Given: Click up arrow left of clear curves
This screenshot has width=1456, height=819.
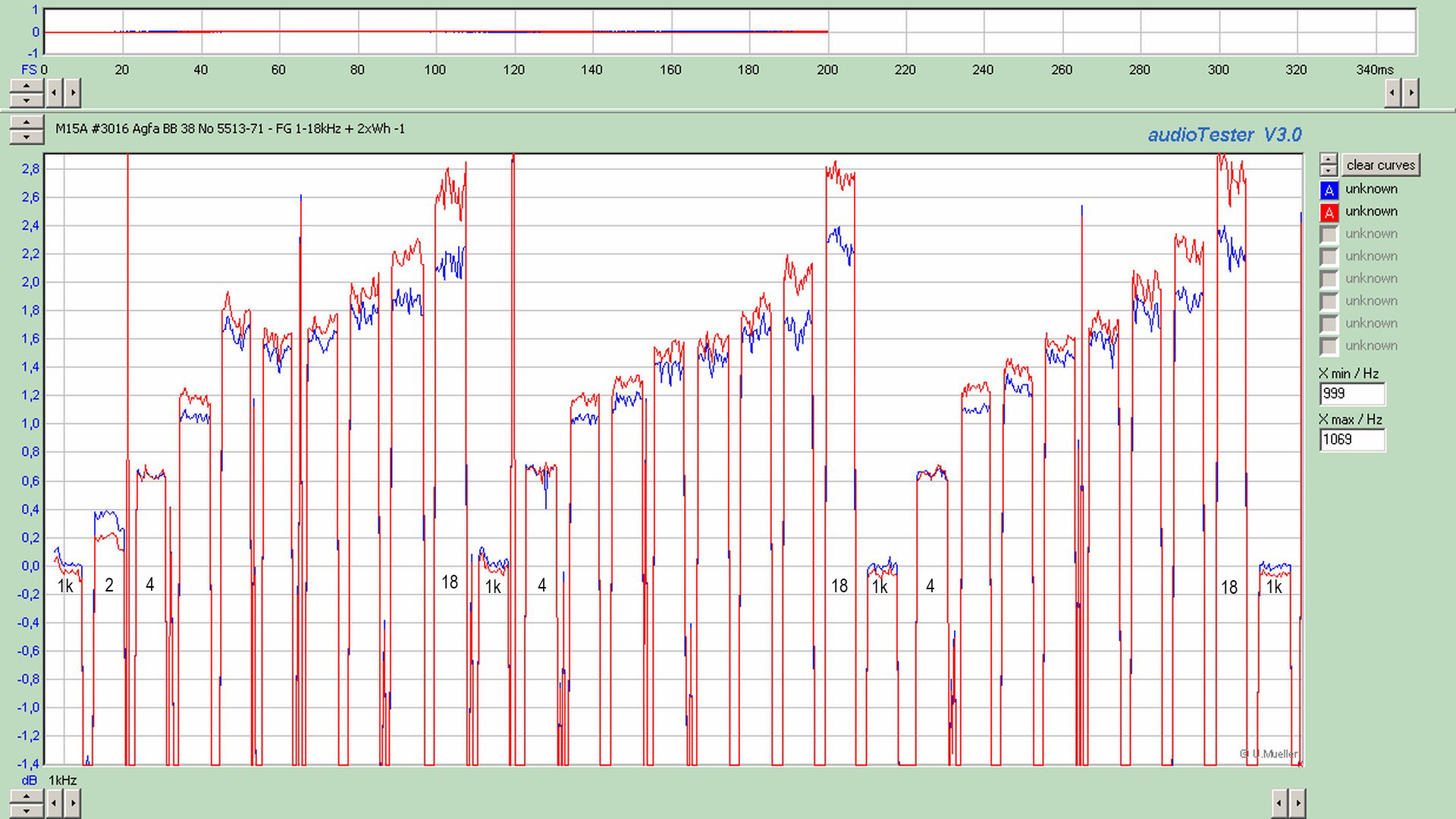Looking at the screenshot, I should pyautogui.click(x=1328, y=159).
